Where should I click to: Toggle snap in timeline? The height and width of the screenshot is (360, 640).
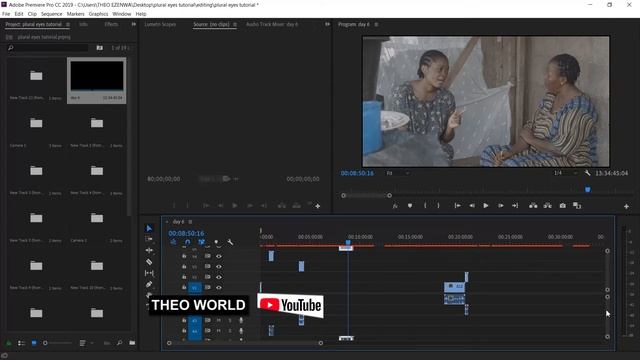[x=187, y=242]
